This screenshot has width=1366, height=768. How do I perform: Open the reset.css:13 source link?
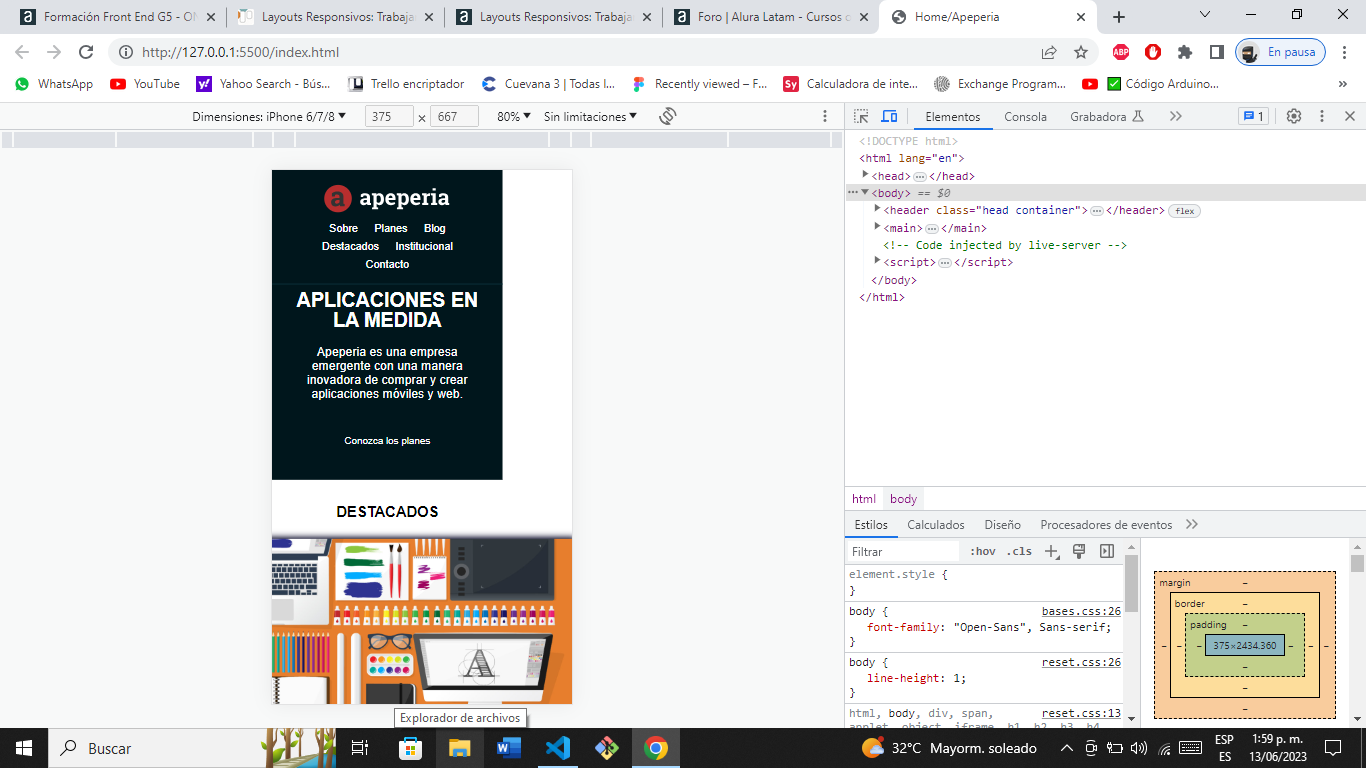click(1081, 713)
